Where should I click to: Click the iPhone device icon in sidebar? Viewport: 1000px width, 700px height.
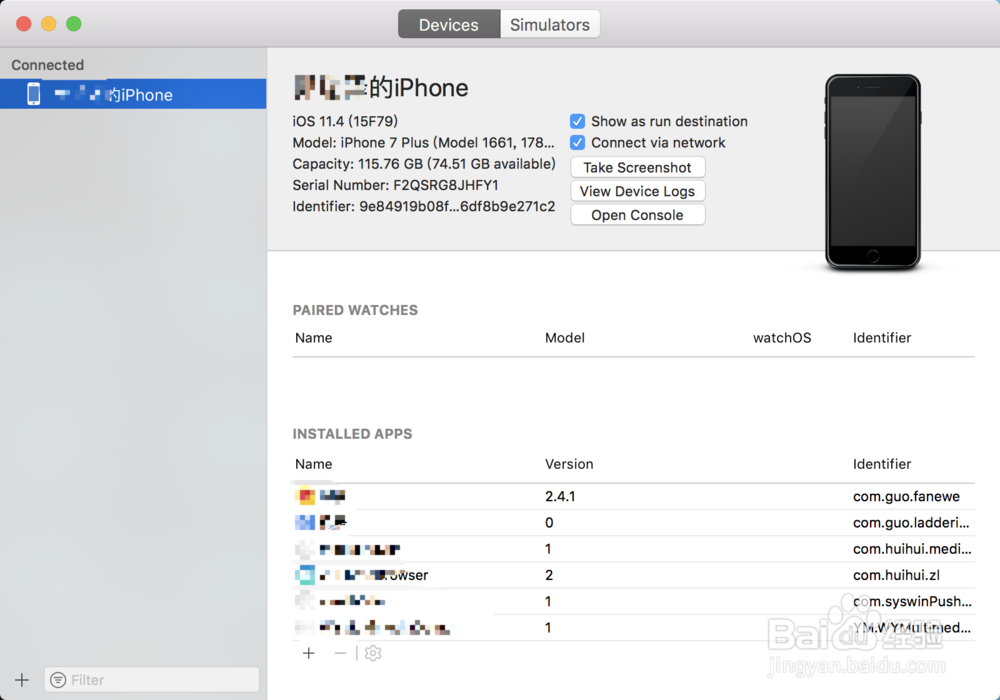pyautogui.click(x=34, y=94)
